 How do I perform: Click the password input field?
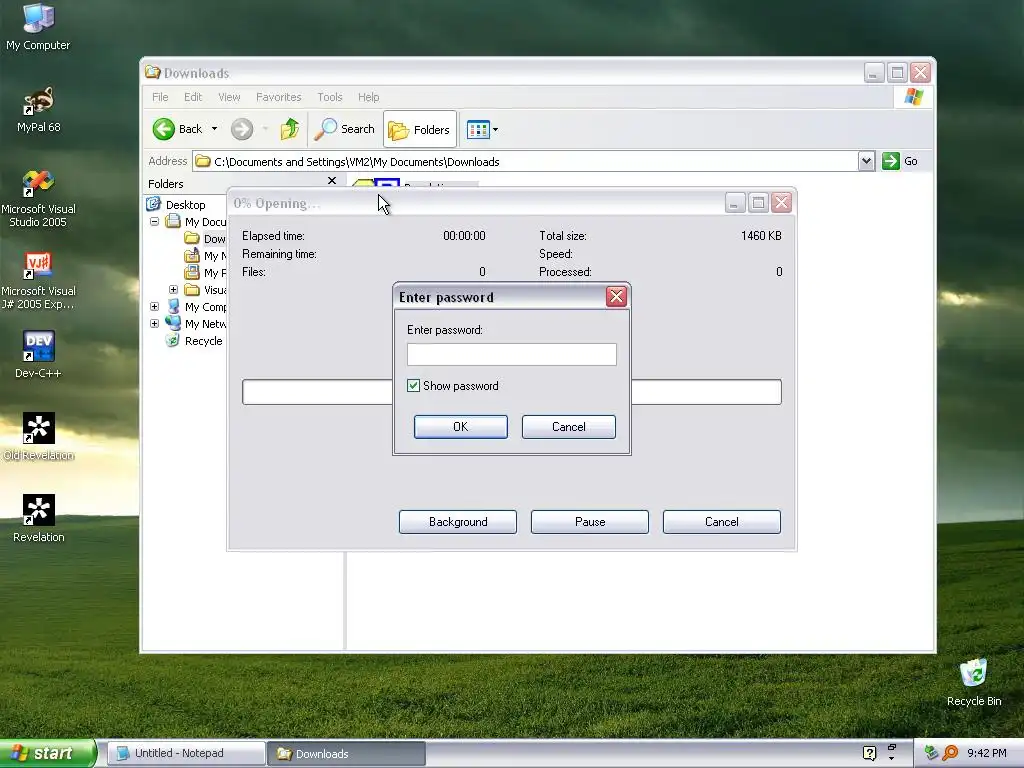[511, 354]
